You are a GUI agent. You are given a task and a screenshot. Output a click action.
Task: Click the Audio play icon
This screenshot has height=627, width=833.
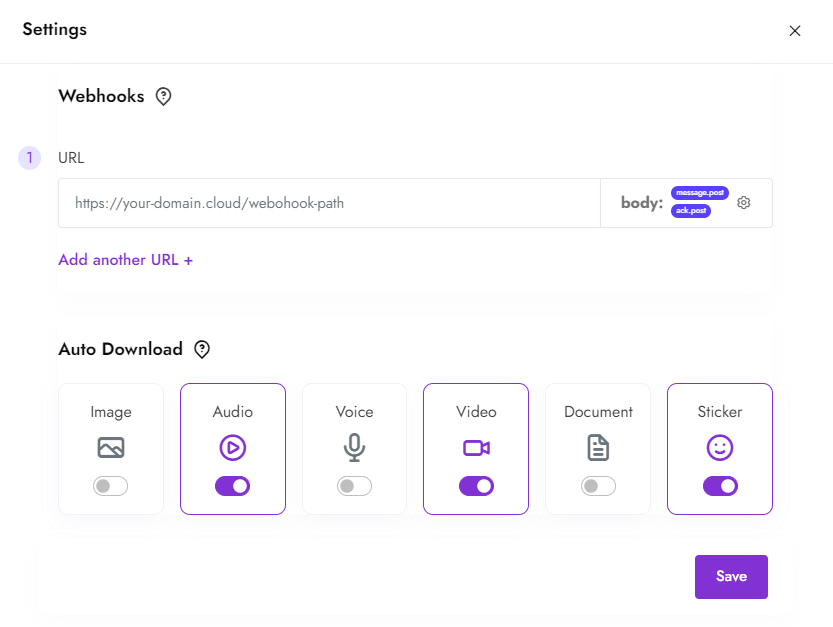click(233, 448)
